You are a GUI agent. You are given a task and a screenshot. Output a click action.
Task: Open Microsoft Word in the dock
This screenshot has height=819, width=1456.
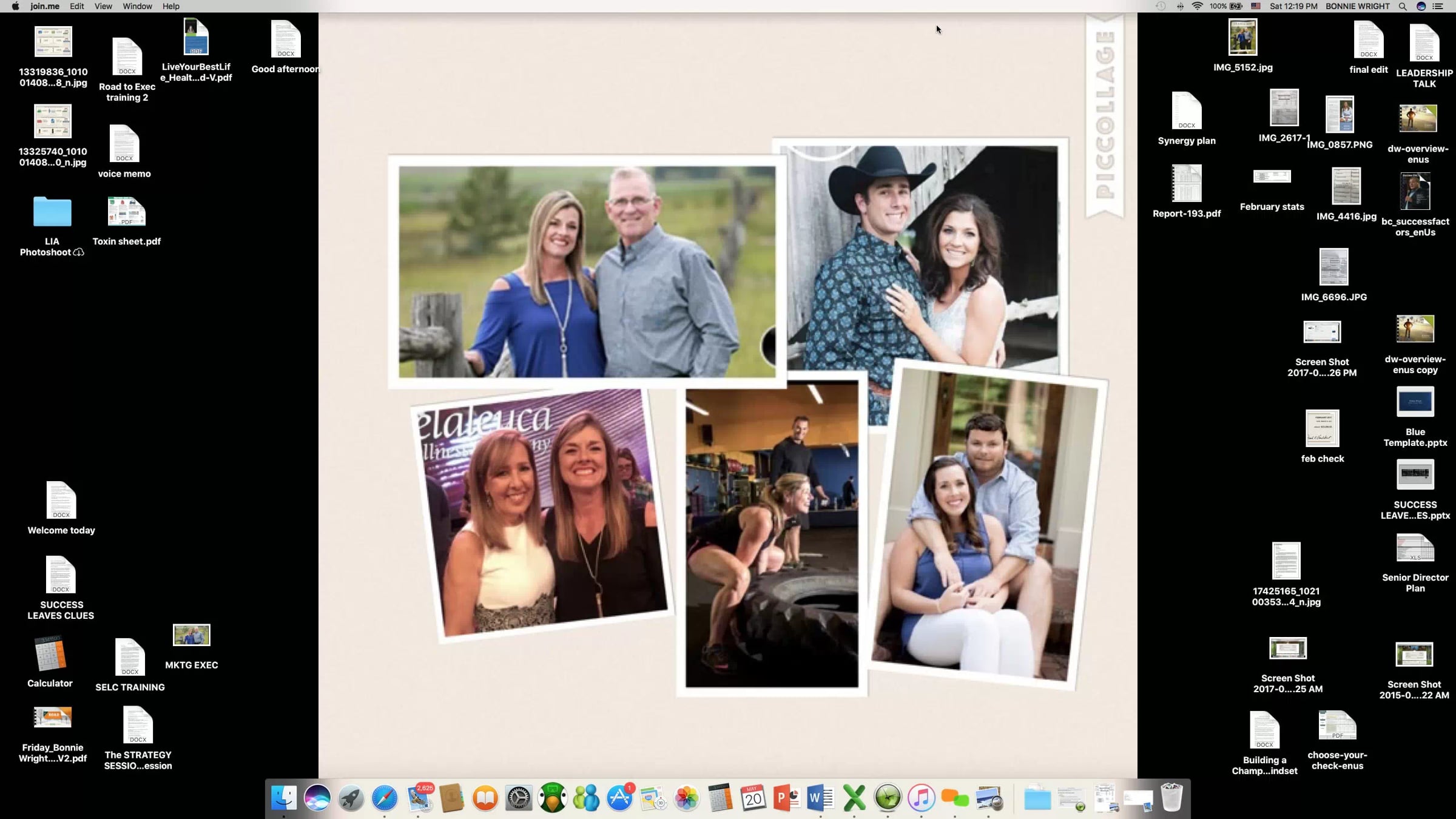coord(820,798)
